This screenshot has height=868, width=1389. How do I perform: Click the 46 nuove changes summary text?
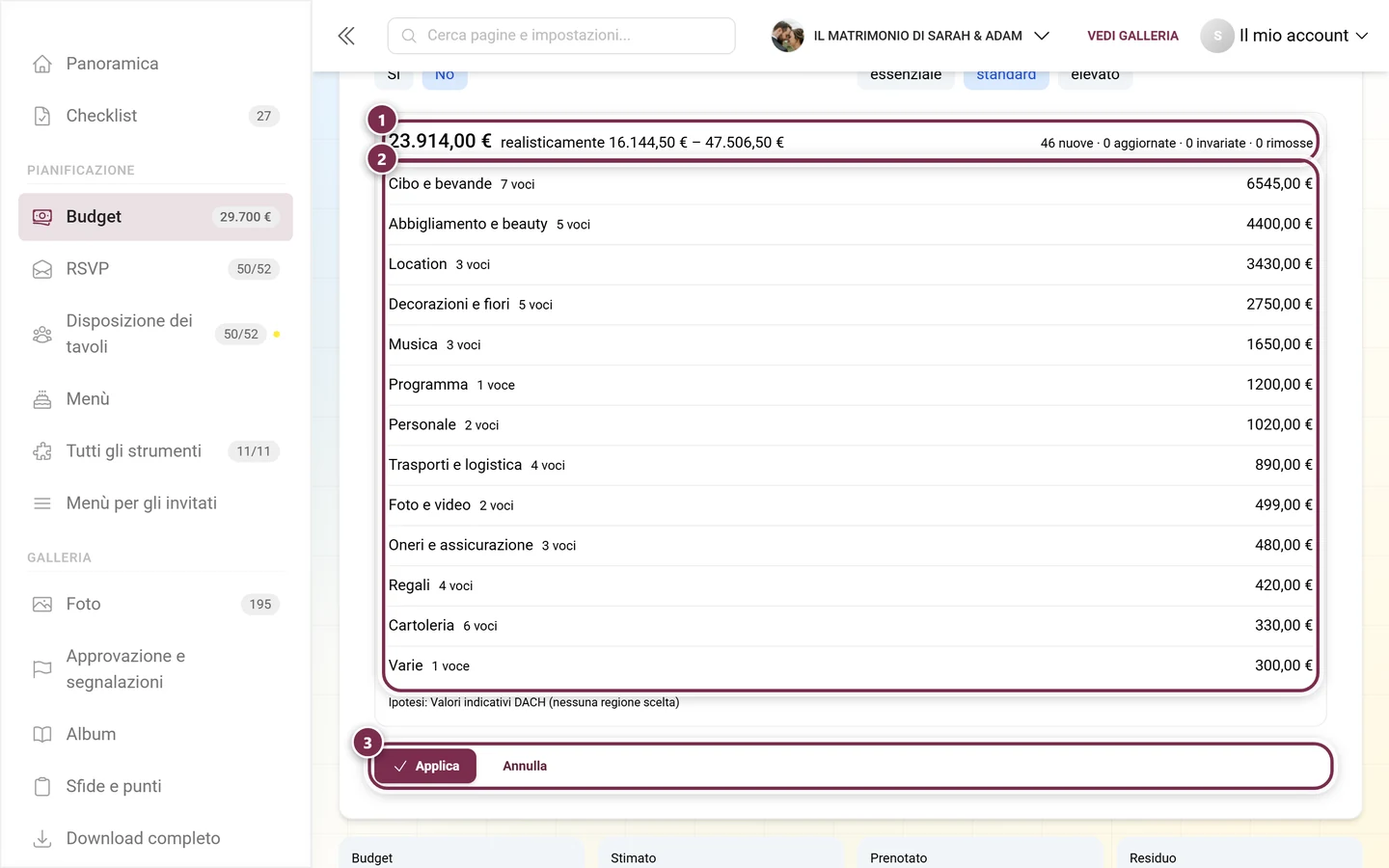tap(1176, 144)
